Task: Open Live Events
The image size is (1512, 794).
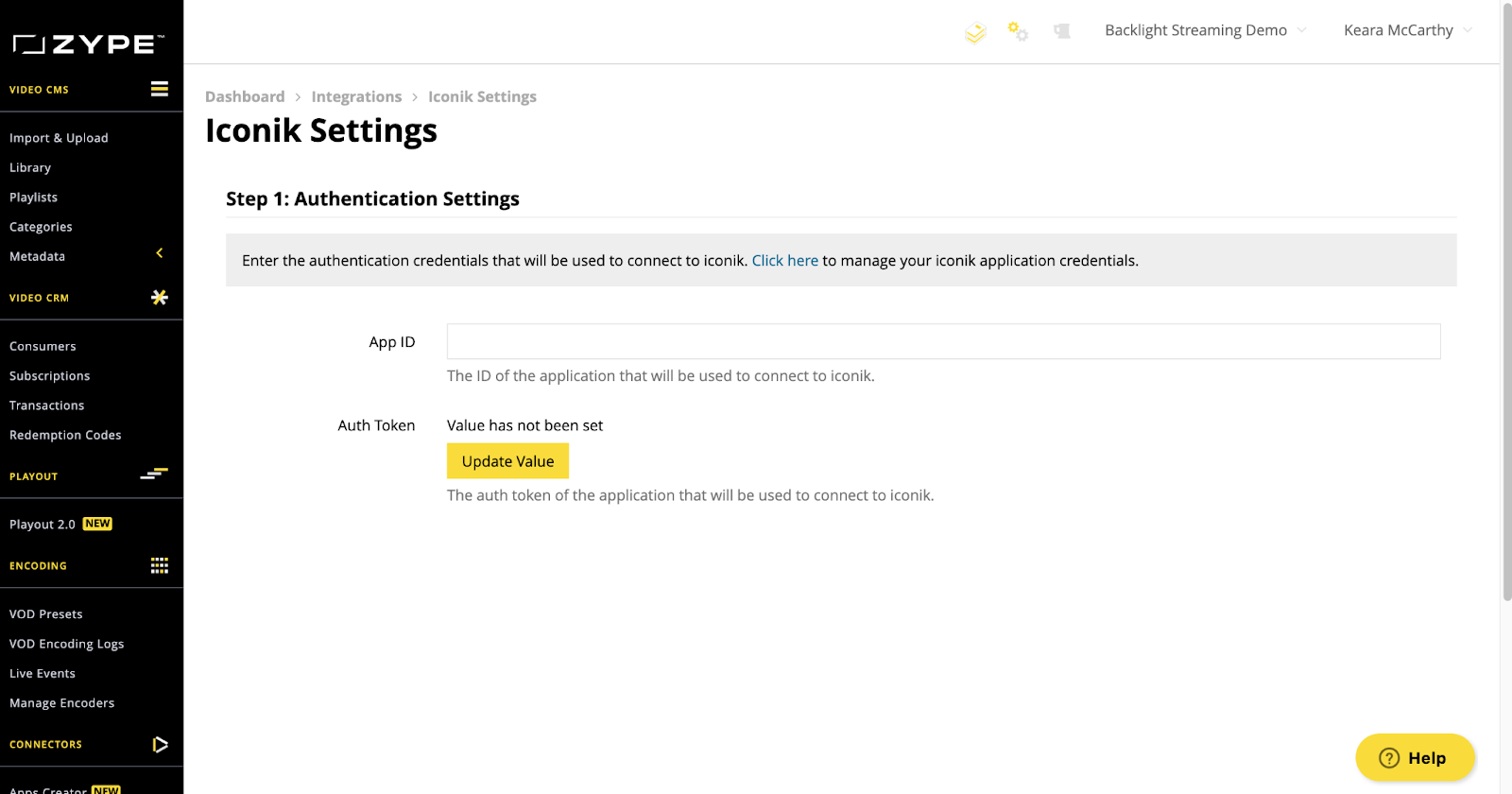Action: 43,673
